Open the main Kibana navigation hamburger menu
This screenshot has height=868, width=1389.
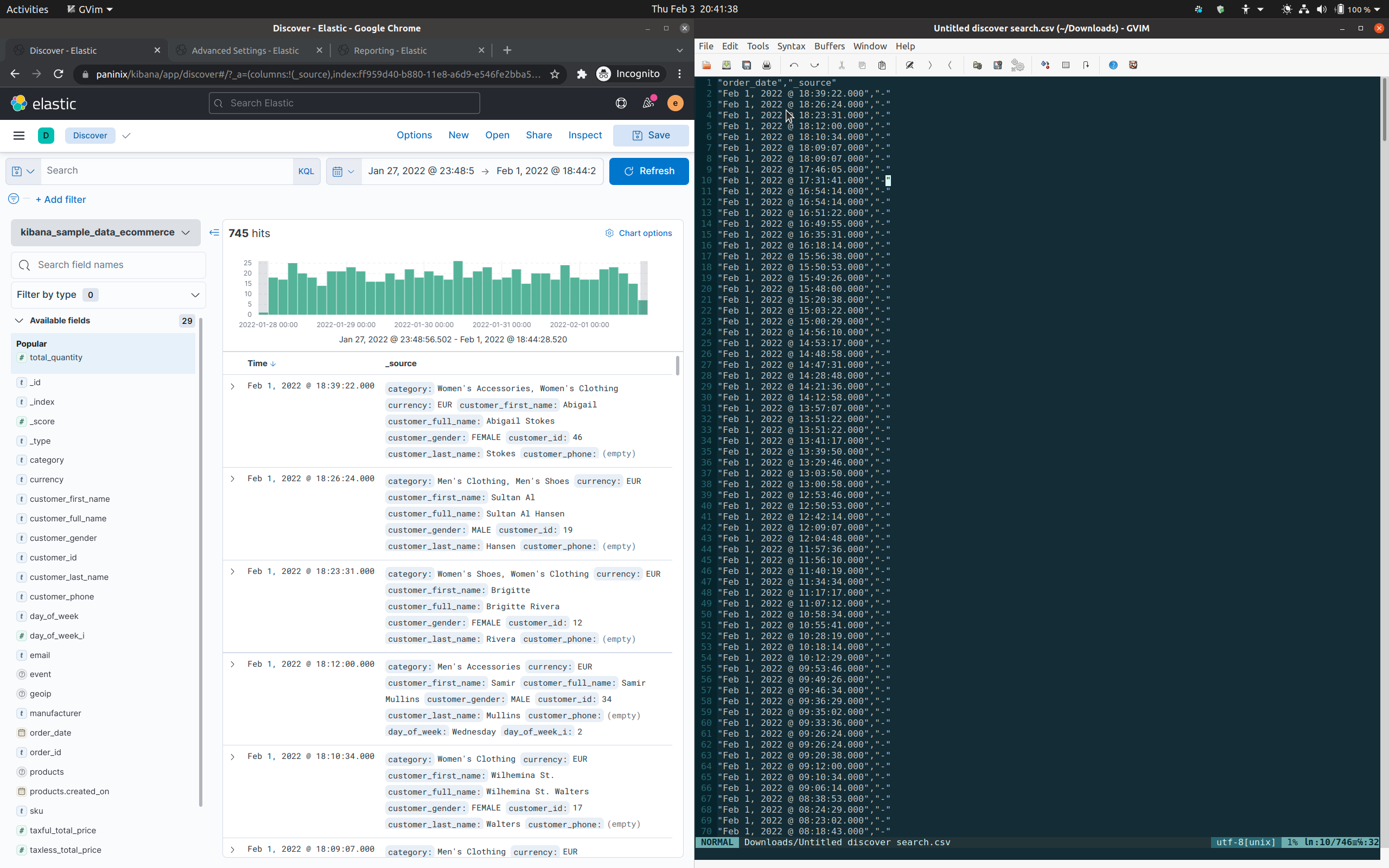[19, 136]
